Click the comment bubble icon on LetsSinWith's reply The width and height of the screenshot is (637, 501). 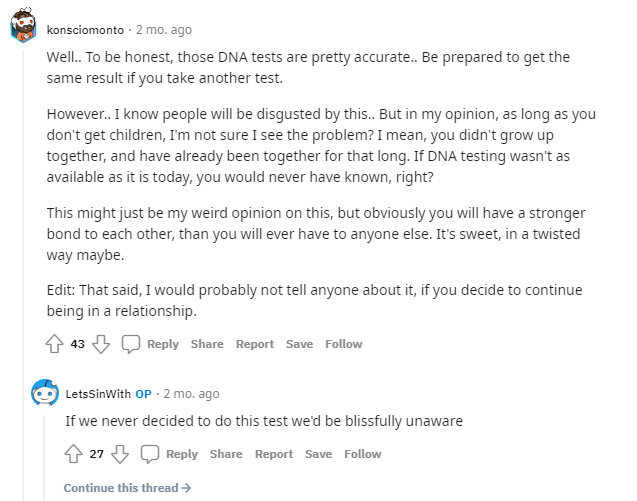150,454
